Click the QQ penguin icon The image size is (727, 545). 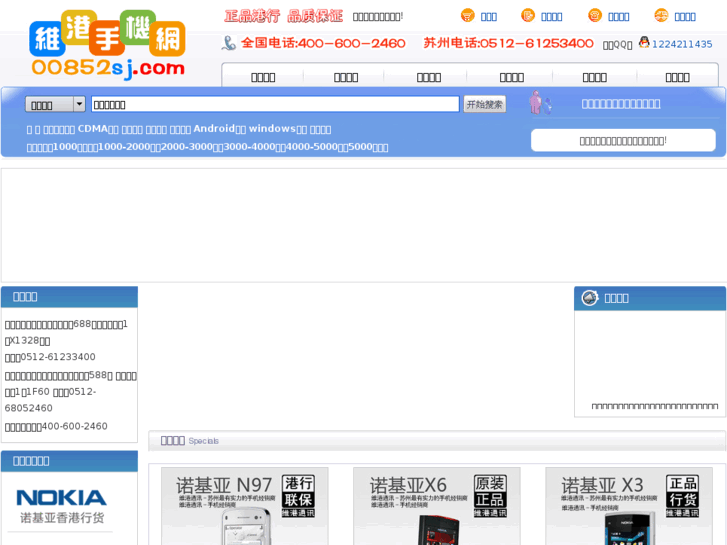pyautogui.click(x=644, y=42)
